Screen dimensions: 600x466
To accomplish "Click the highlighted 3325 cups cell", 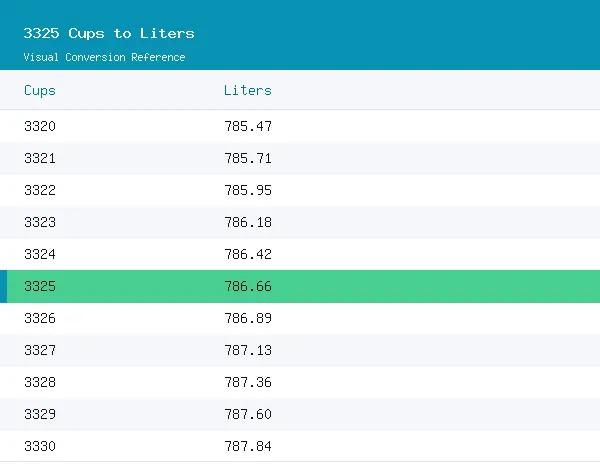I will click(x=40, y=286).
